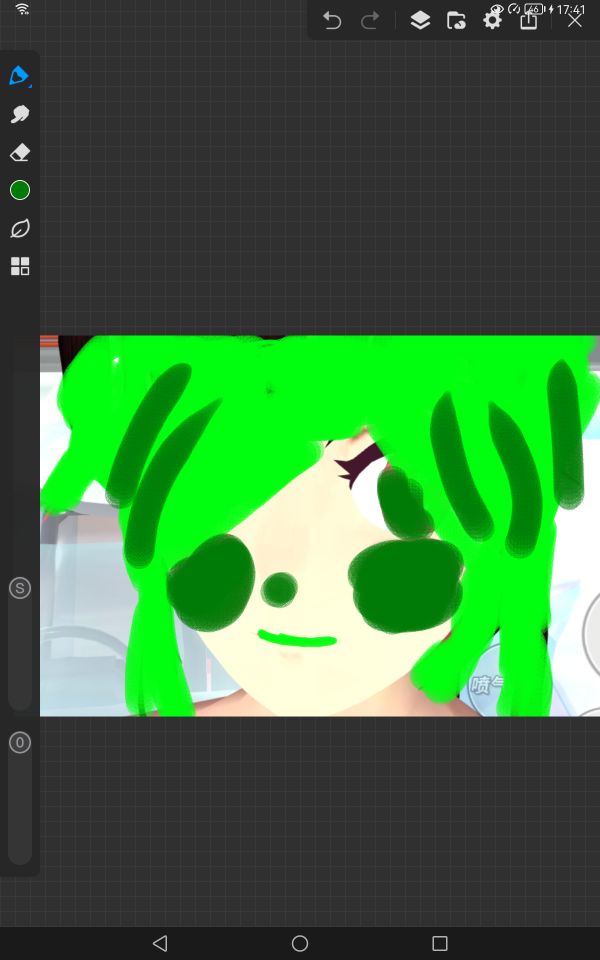
Task: Tap Android recent apps button
Action: [440, 943]
